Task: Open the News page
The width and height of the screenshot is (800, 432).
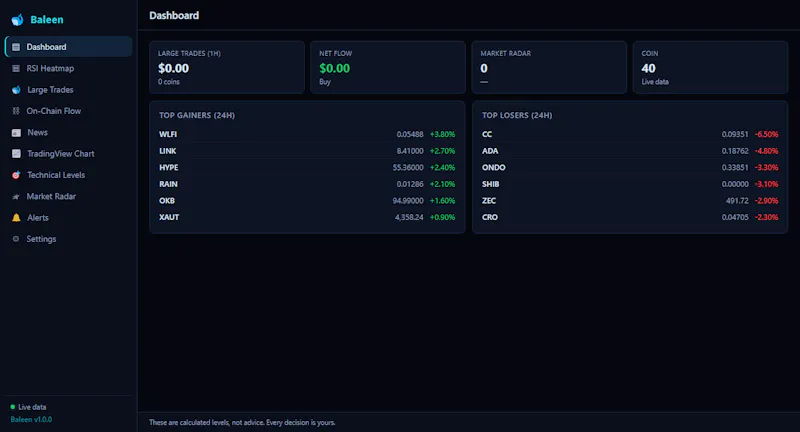Action: tap(68, 132)
